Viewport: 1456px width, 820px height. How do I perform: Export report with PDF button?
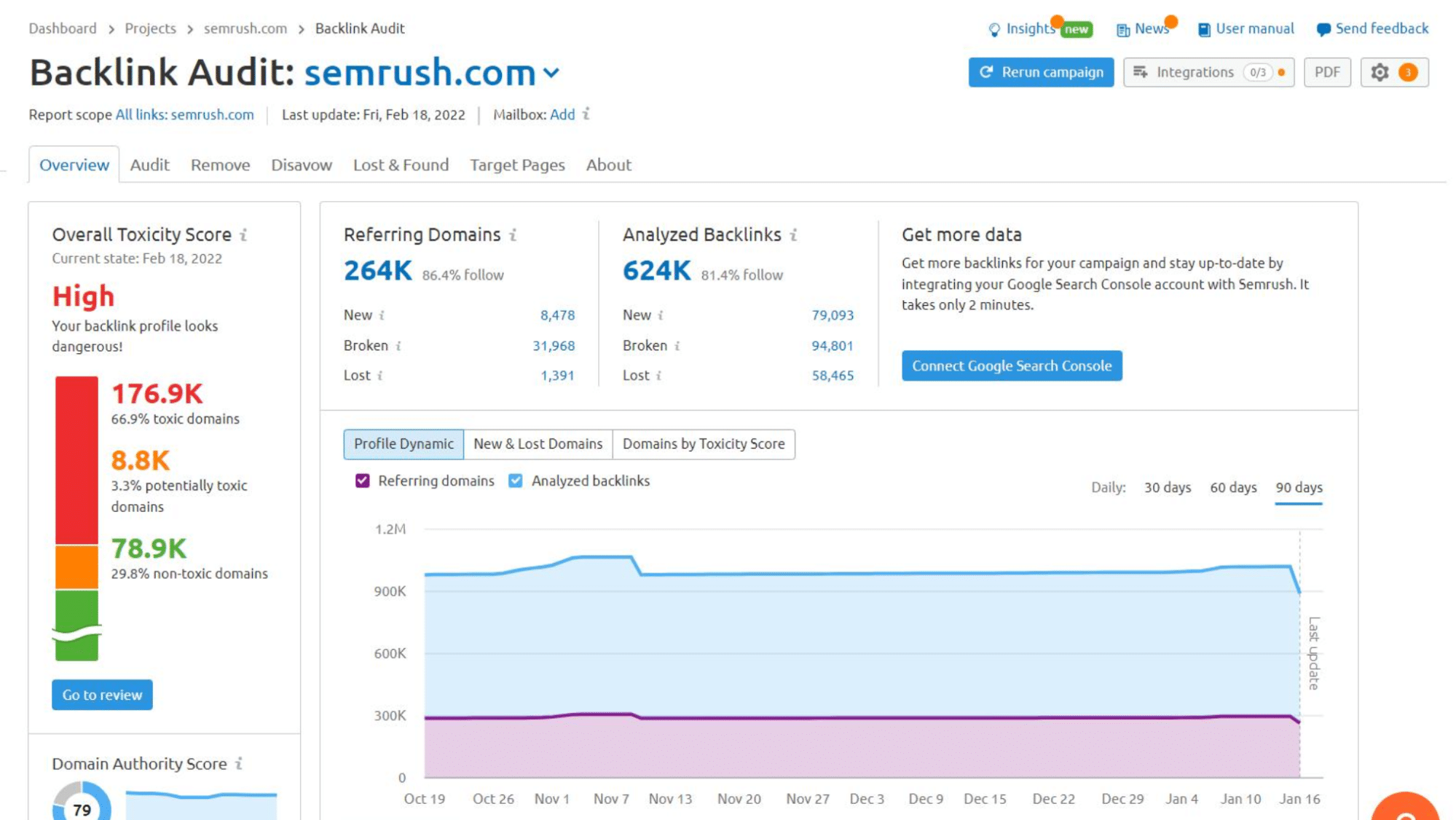pos(1327,72)
